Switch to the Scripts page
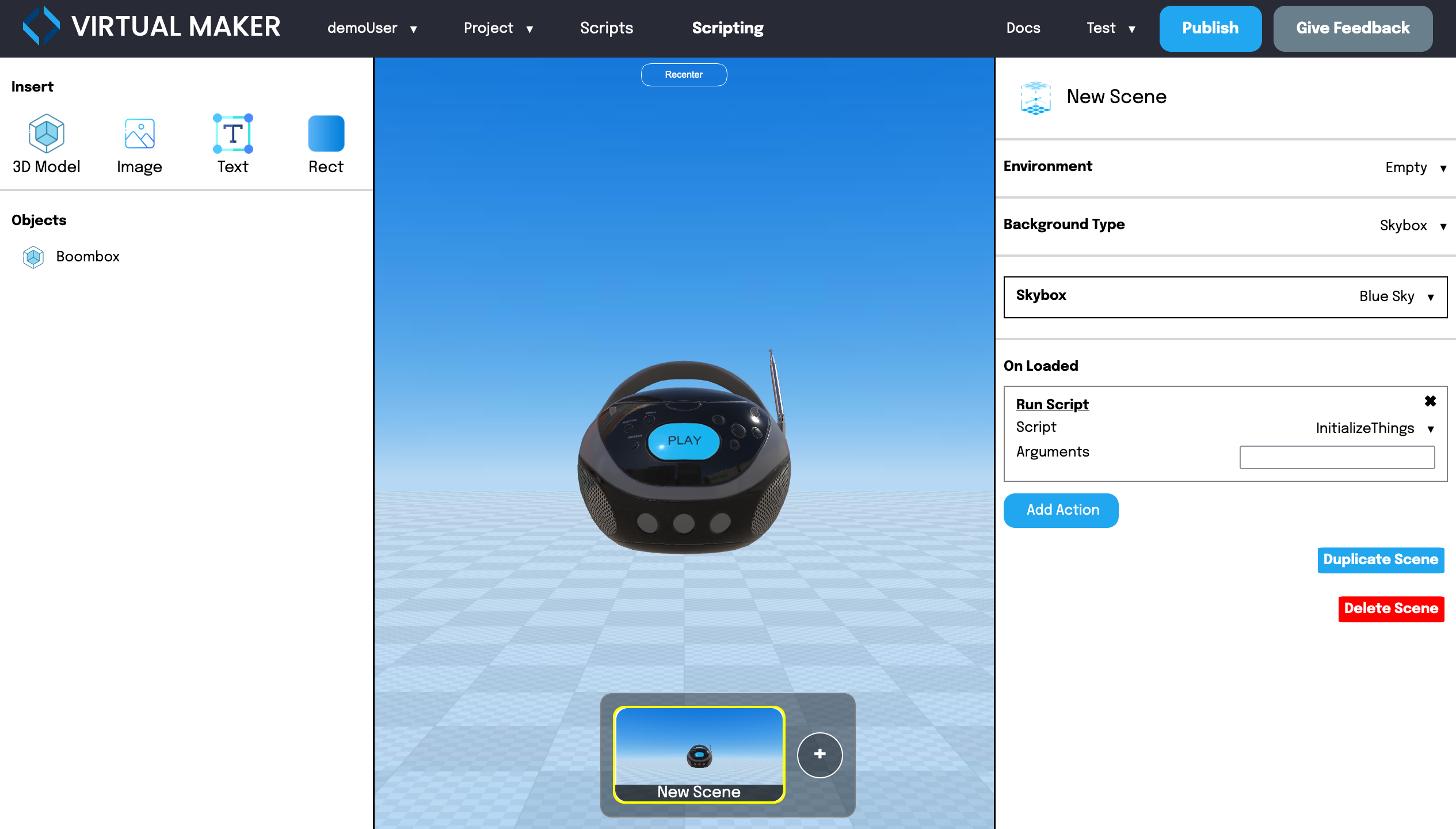Image resolution: width=1456 pixels, height=829 pixels. coord(607,28)
